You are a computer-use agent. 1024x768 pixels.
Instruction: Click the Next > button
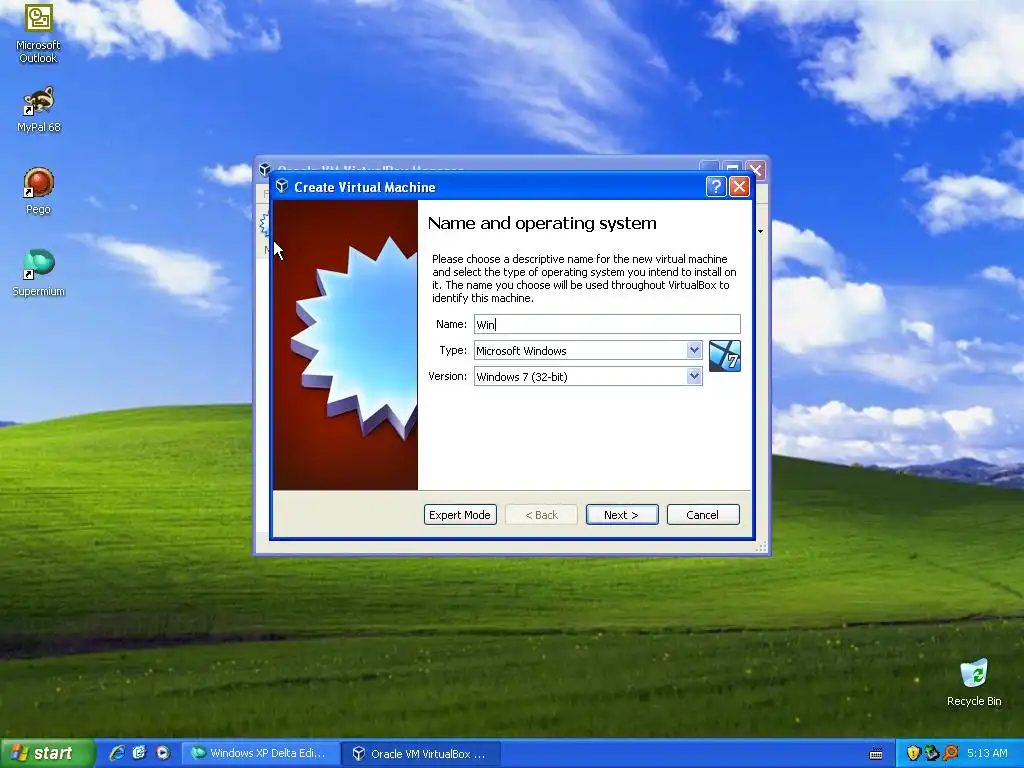(622, 515)
